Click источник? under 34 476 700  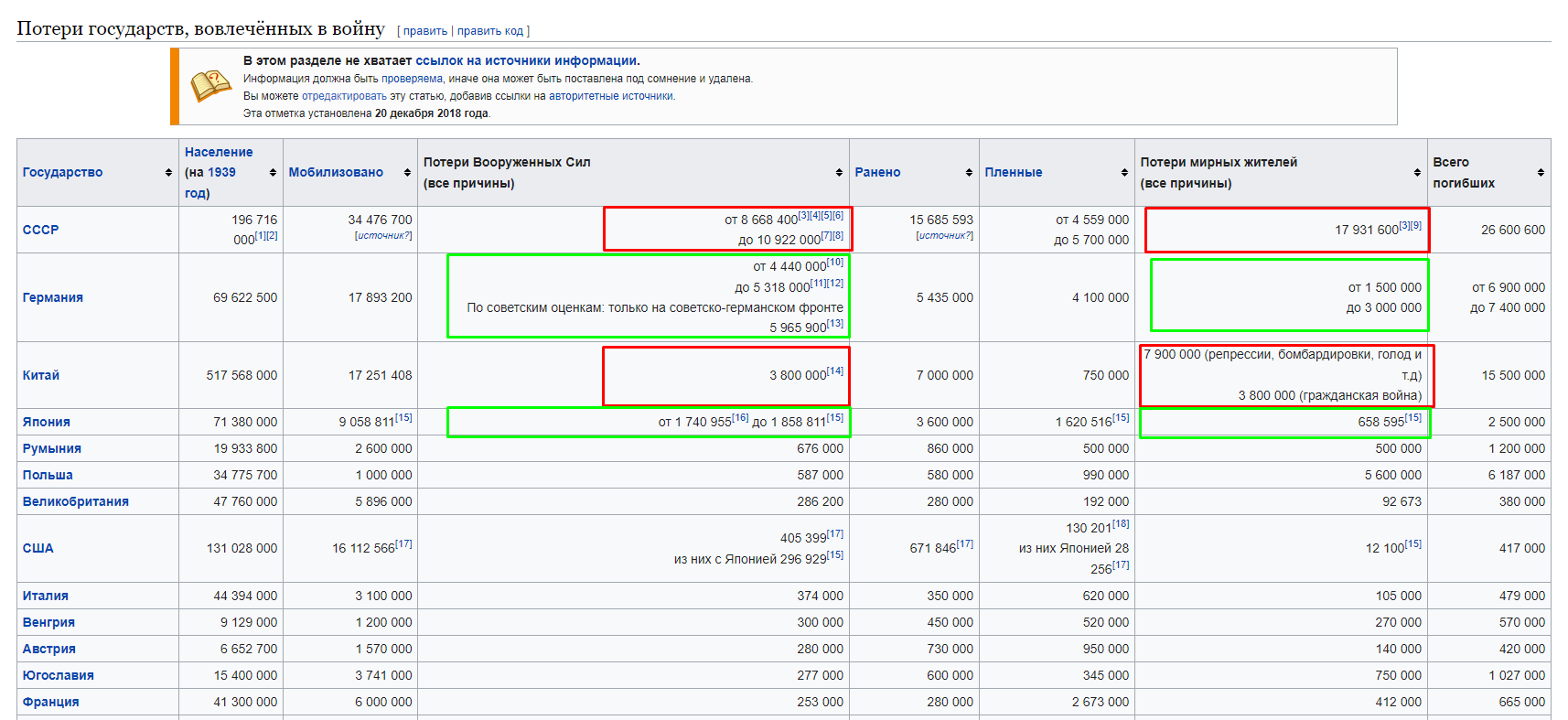[383, 236]
